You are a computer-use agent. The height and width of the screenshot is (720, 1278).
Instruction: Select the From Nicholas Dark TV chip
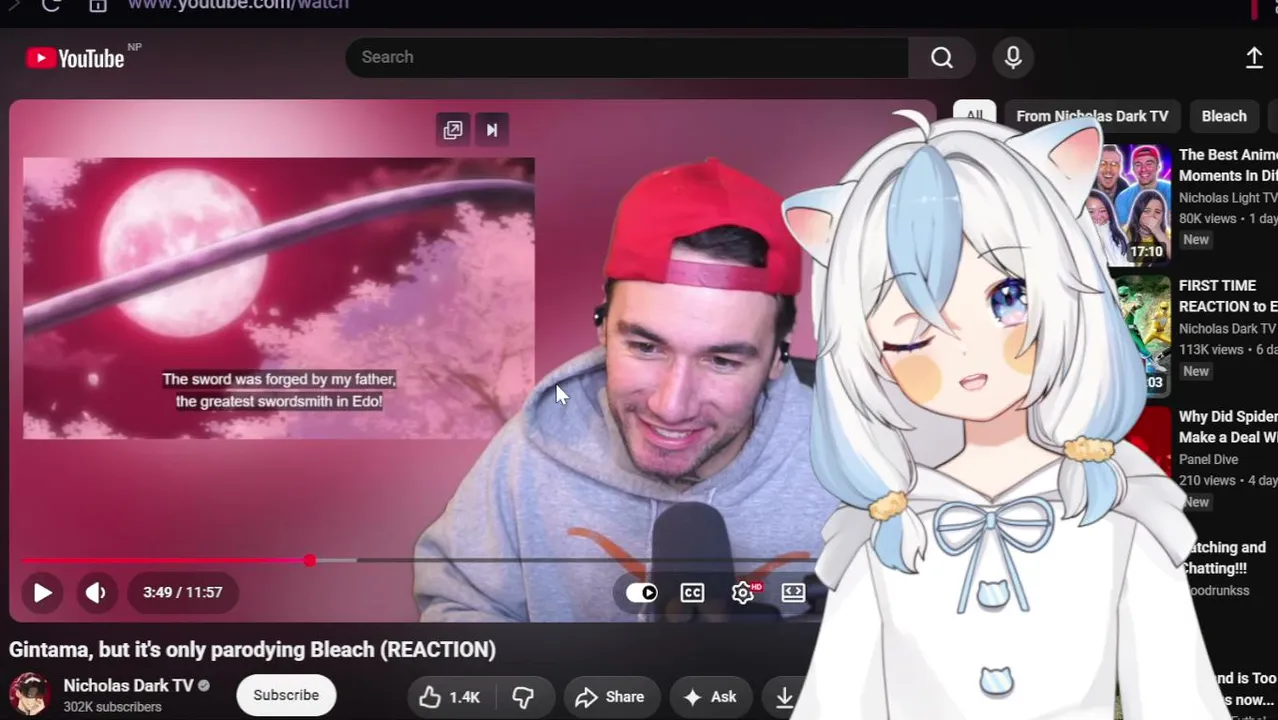[1092, 116]
